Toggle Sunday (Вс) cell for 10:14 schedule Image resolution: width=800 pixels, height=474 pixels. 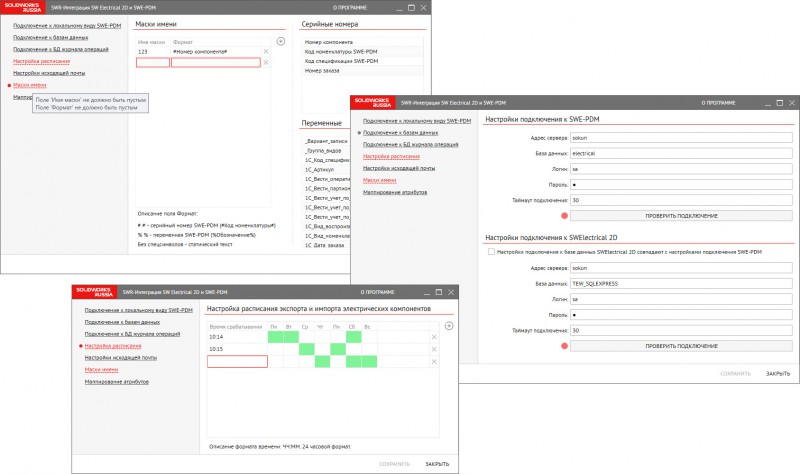coord(369,337)
